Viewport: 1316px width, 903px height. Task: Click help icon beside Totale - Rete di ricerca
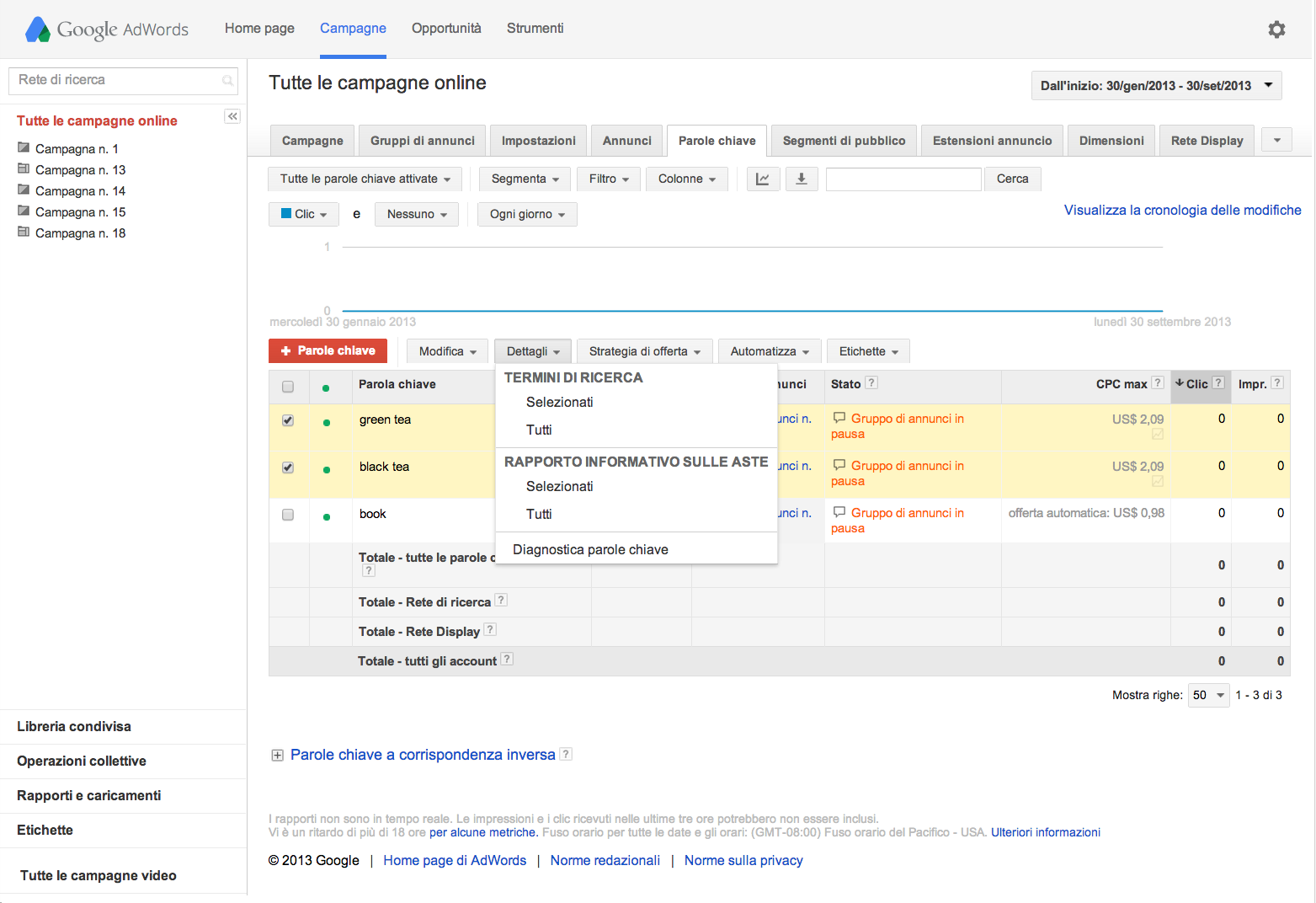pyautogui.click(x=501, y=600)
